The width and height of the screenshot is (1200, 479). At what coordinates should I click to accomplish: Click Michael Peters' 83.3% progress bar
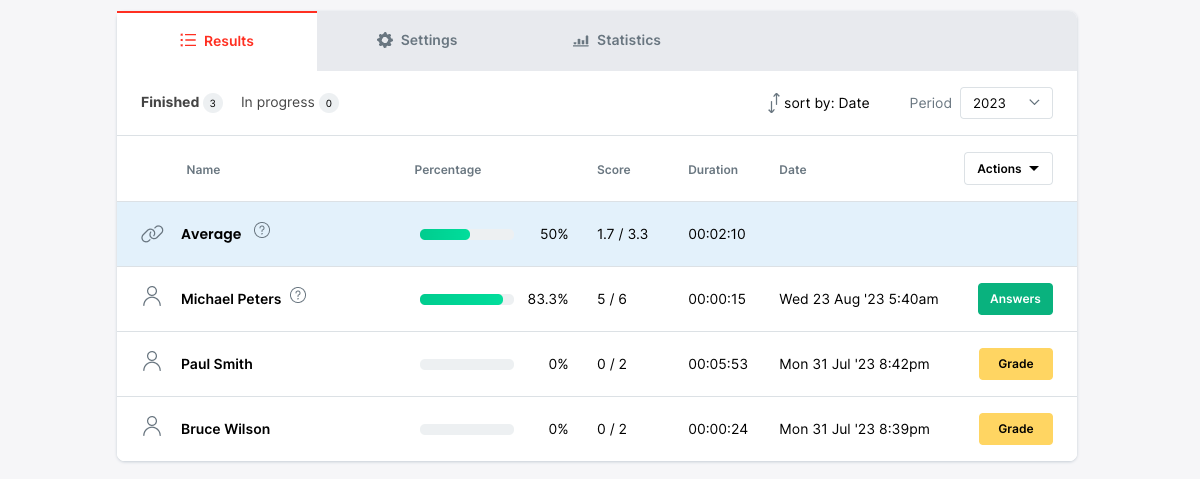tap(466, 299)
